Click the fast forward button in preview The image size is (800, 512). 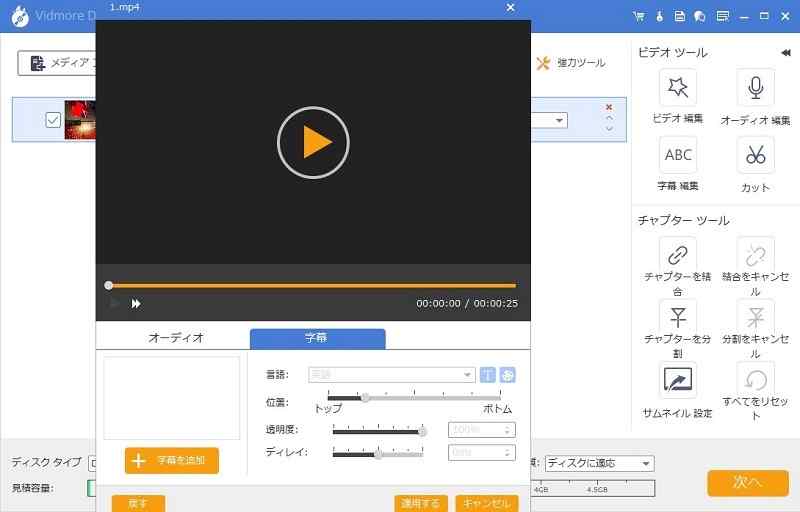point(136,304)
